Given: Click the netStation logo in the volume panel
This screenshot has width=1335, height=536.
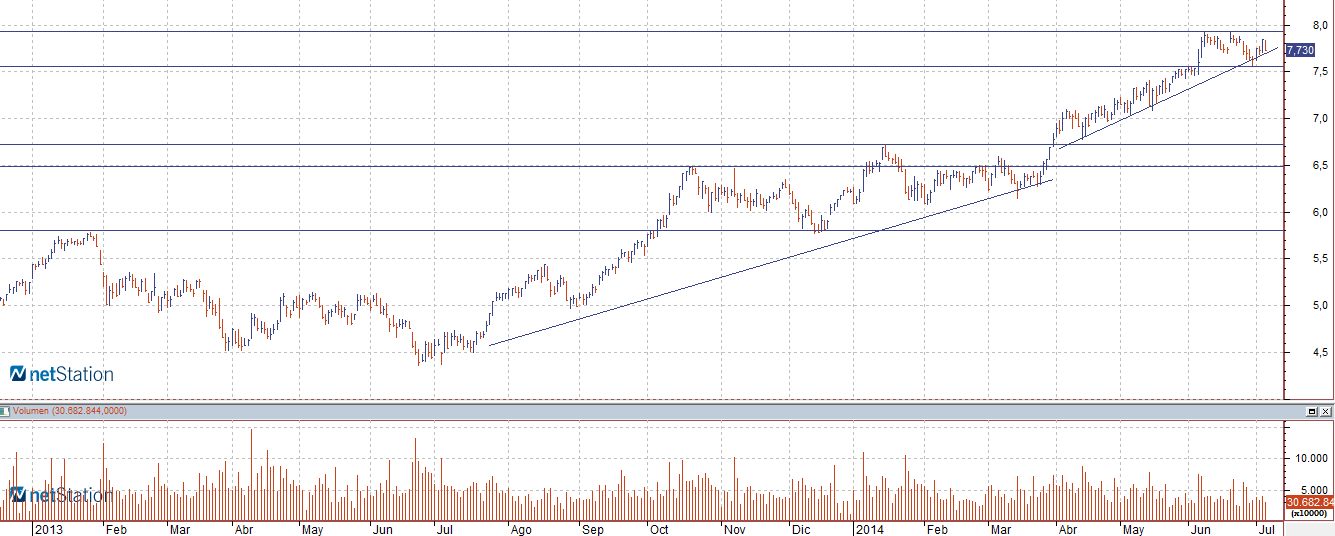Looking at the screenshot, I should (62, 495).
